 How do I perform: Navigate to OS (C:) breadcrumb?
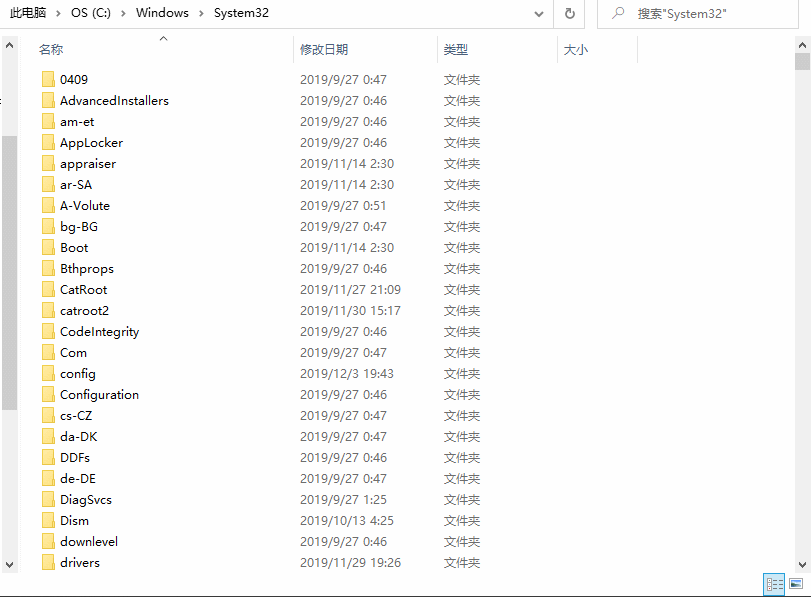tap(91, 13)
